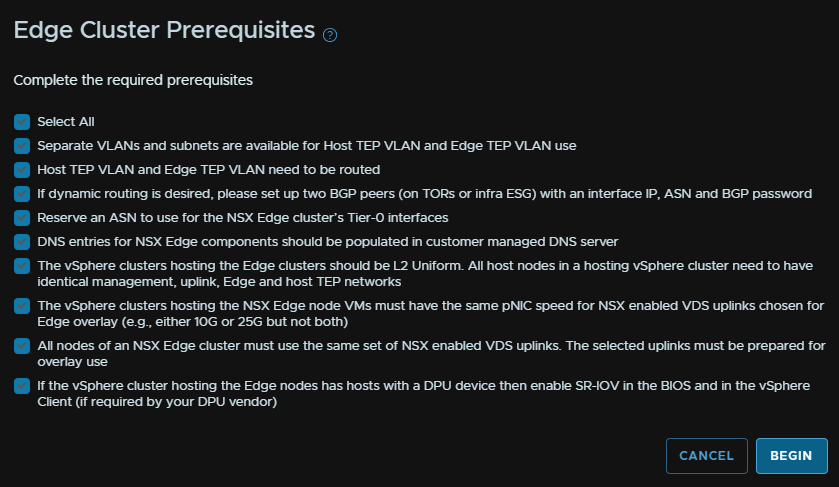The height and width of the screenshot is (487, 839).
Task: Click the 'Select All' label text
Action: (66, 122)
